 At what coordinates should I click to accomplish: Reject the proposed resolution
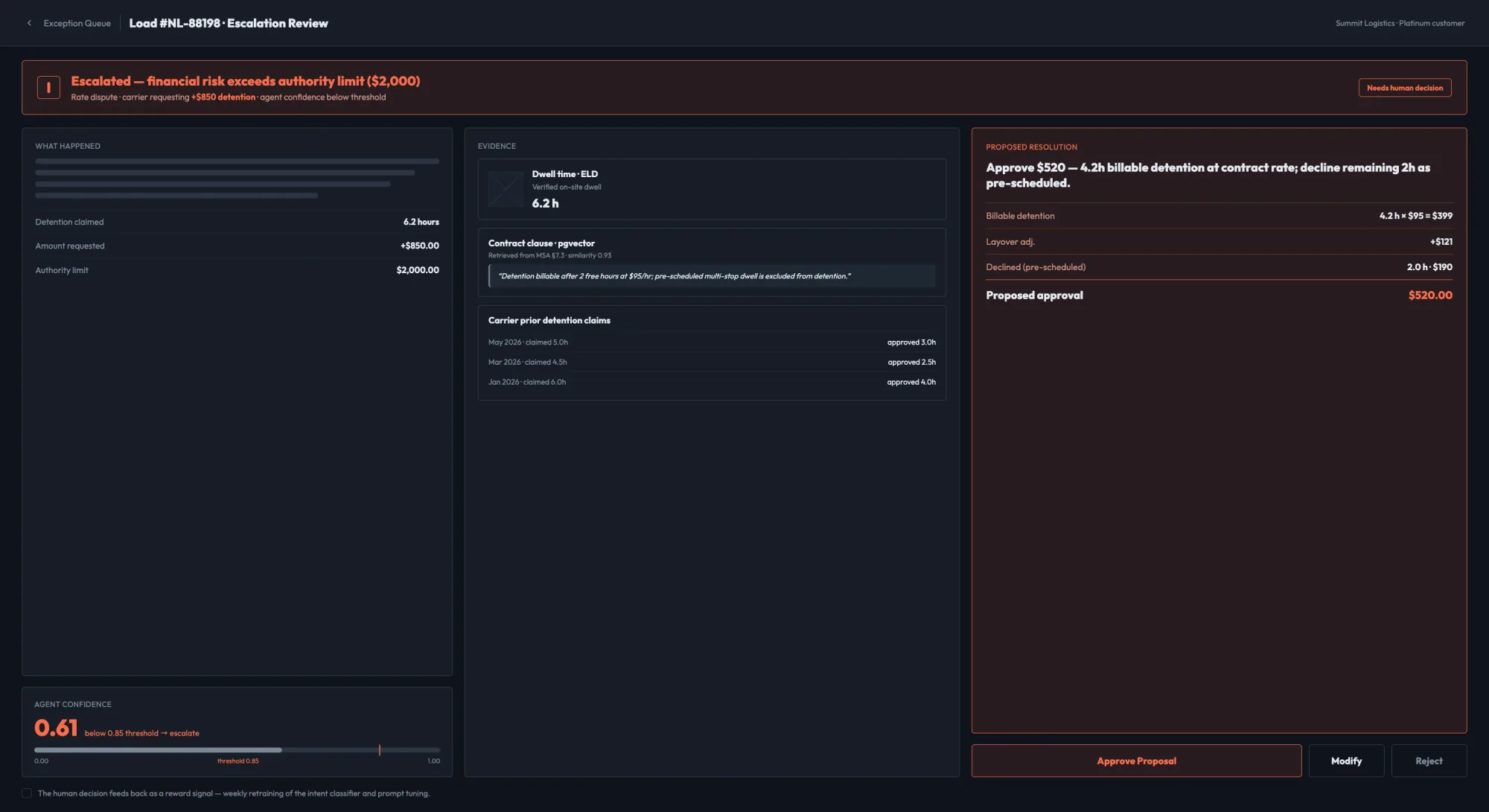(1429, 761)
